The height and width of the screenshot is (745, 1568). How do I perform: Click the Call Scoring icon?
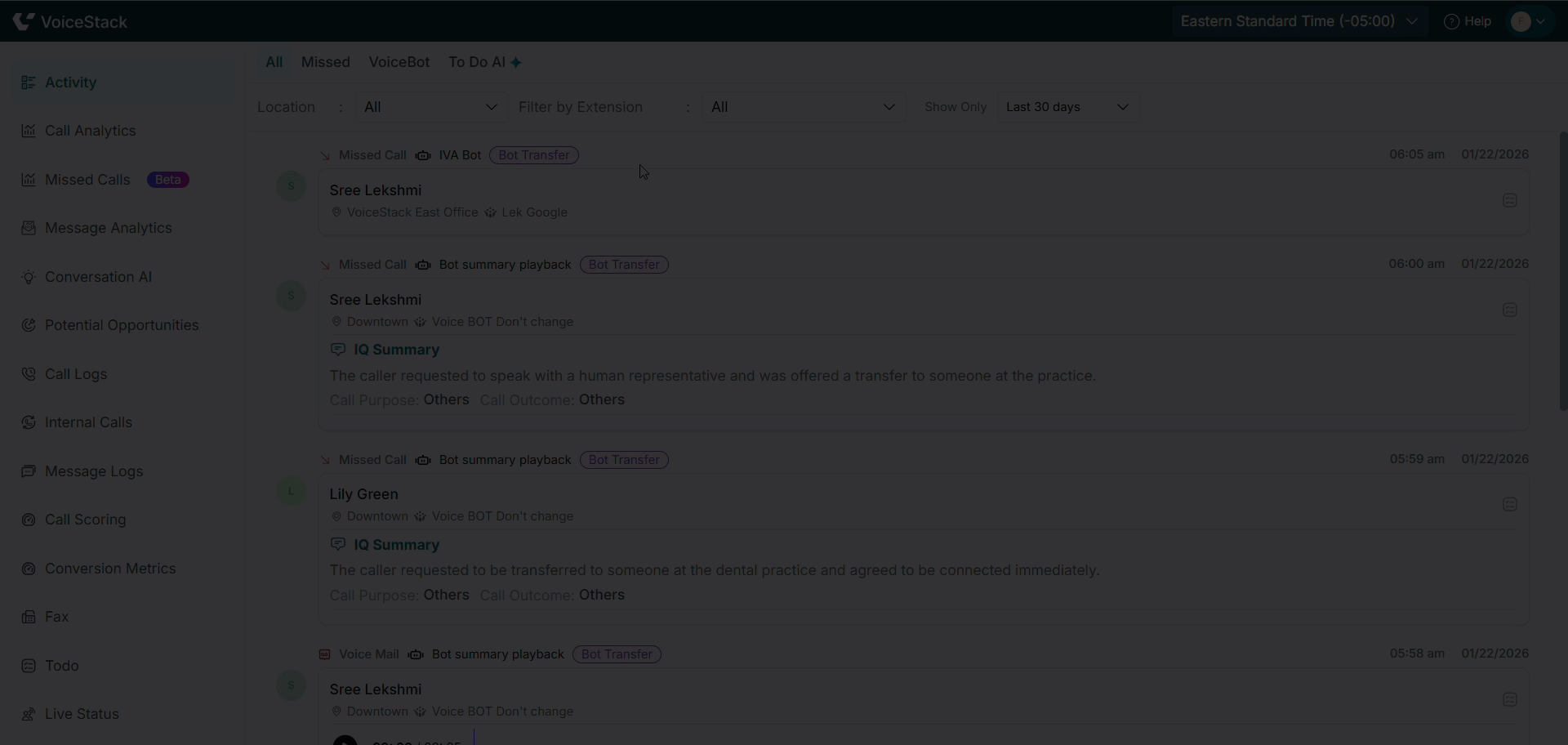[29, 520]
